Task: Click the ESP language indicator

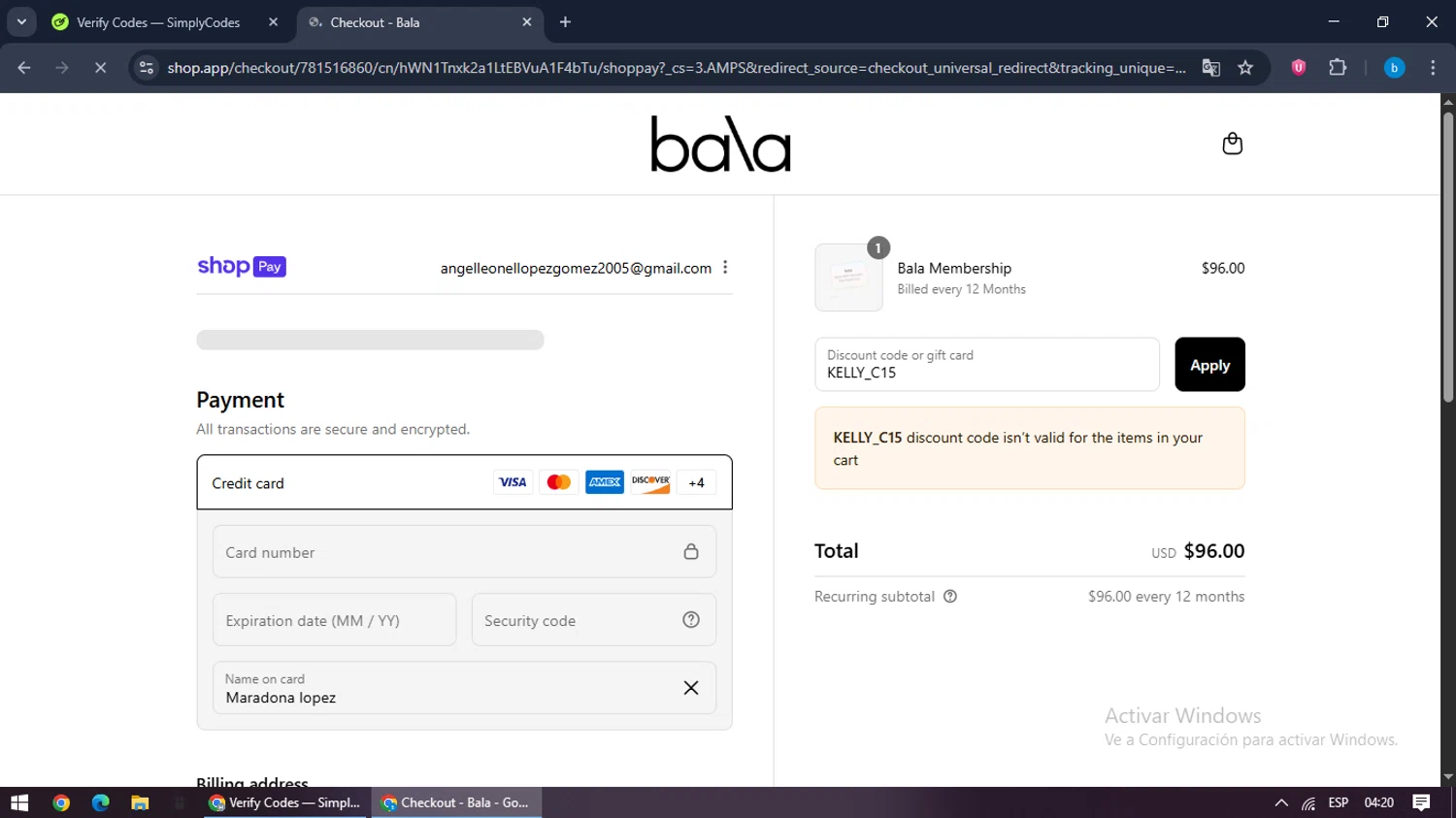Action: (x=1339, y=802)
